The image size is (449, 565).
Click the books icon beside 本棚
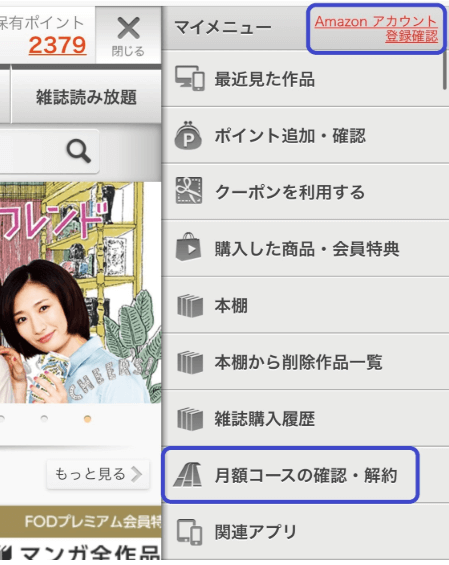190,306
